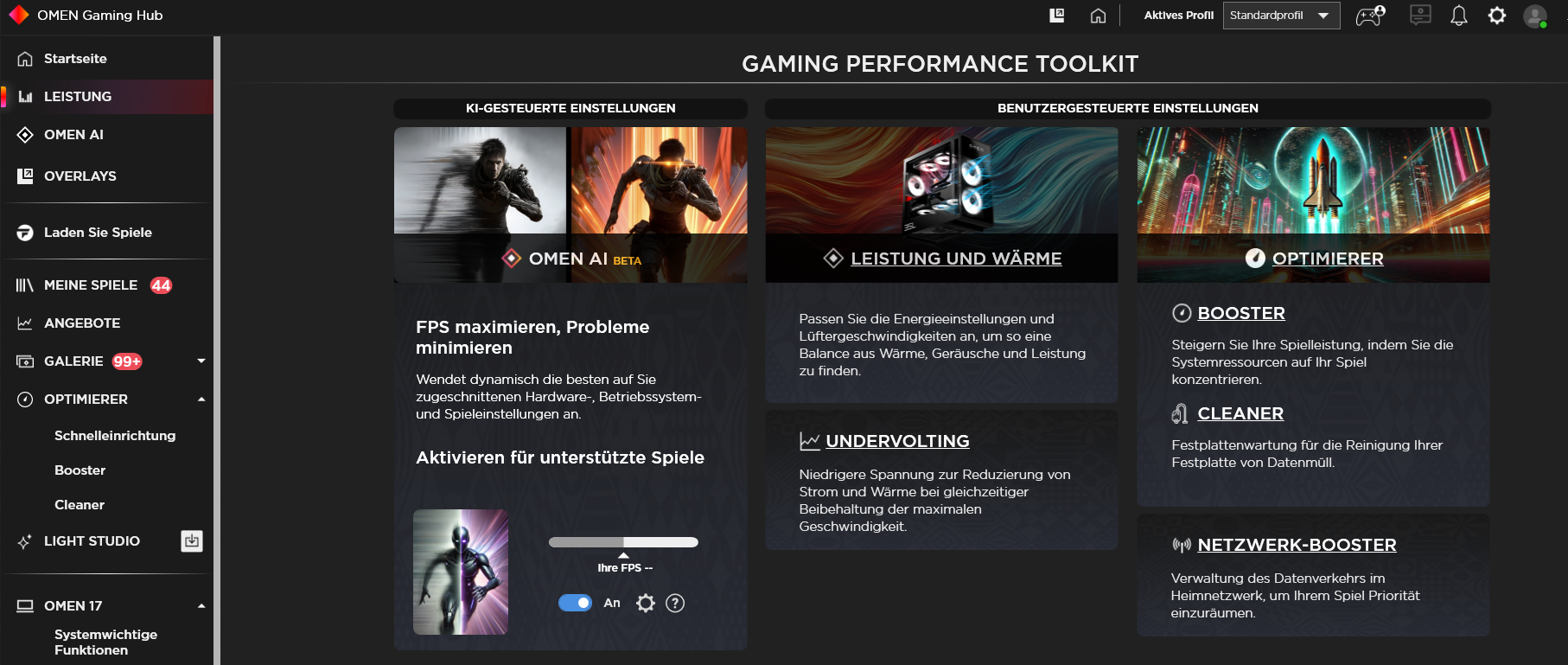Viewport: 1568px width, 665px height.
Task: Open the OPTIMIERER card link
Action: [1328, 259]
